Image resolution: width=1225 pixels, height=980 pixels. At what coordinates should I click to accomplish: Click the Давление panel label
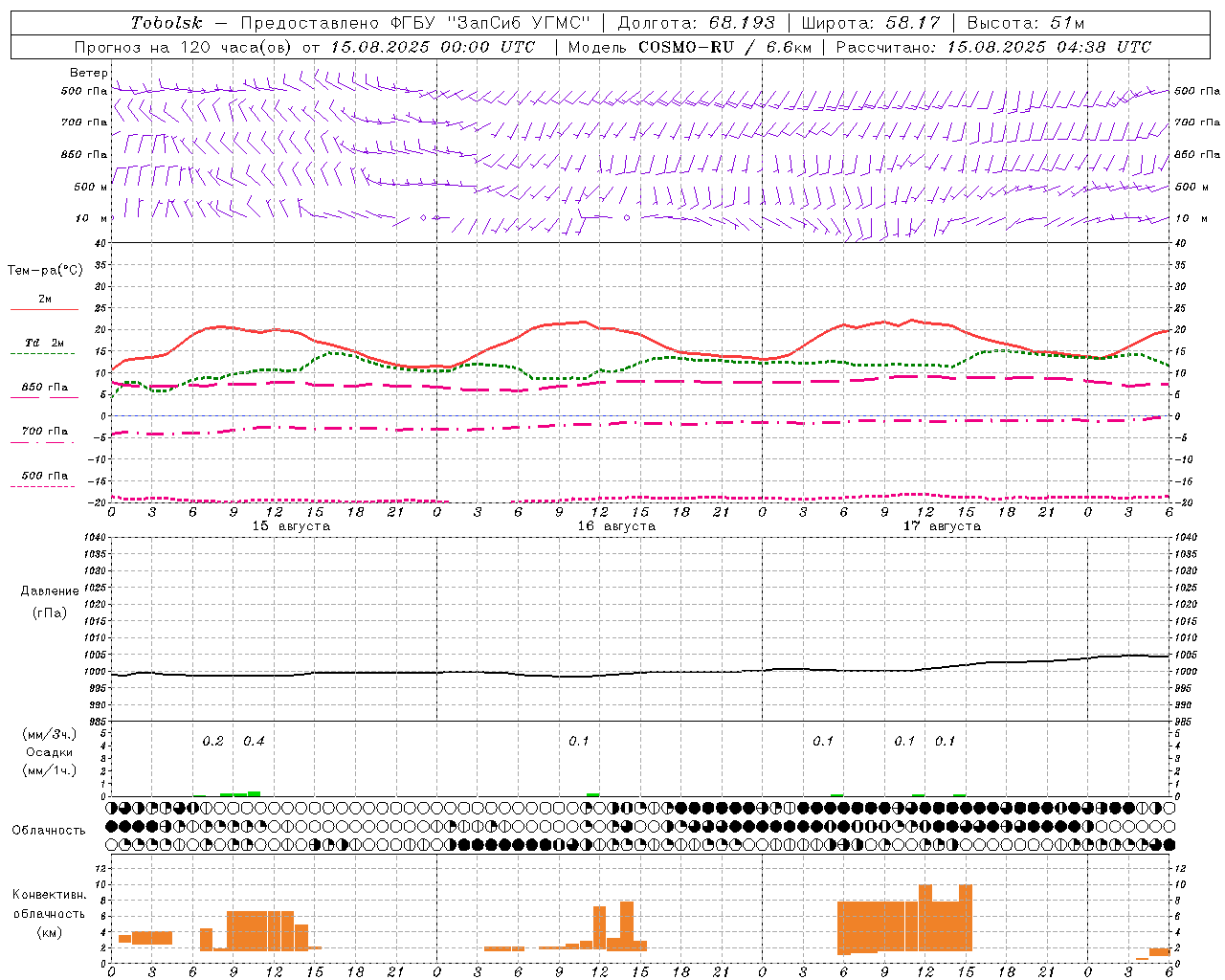pyautogui.click(x=50, y=591)
